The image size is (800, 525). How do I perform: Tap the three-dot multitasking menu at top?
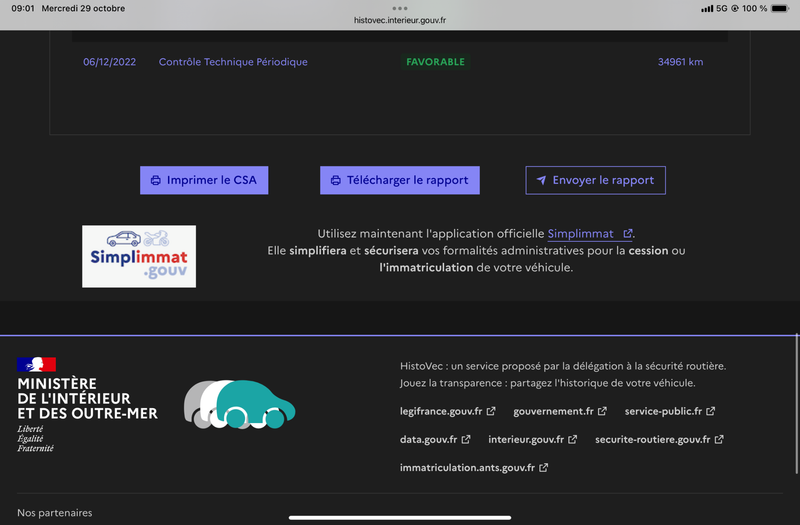pos(400,7)
